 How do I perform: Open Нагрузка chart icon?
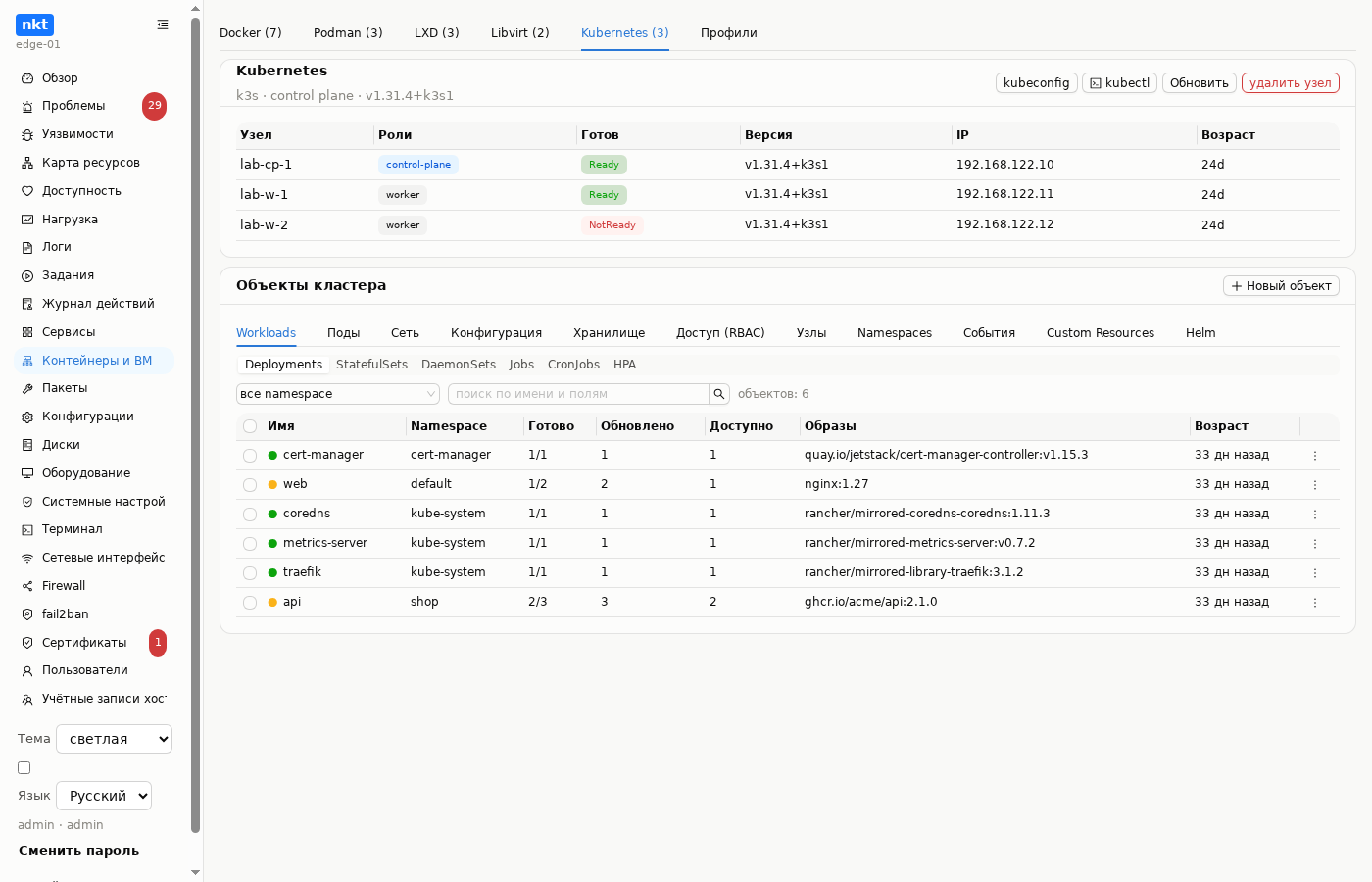(x=27, y=220)
